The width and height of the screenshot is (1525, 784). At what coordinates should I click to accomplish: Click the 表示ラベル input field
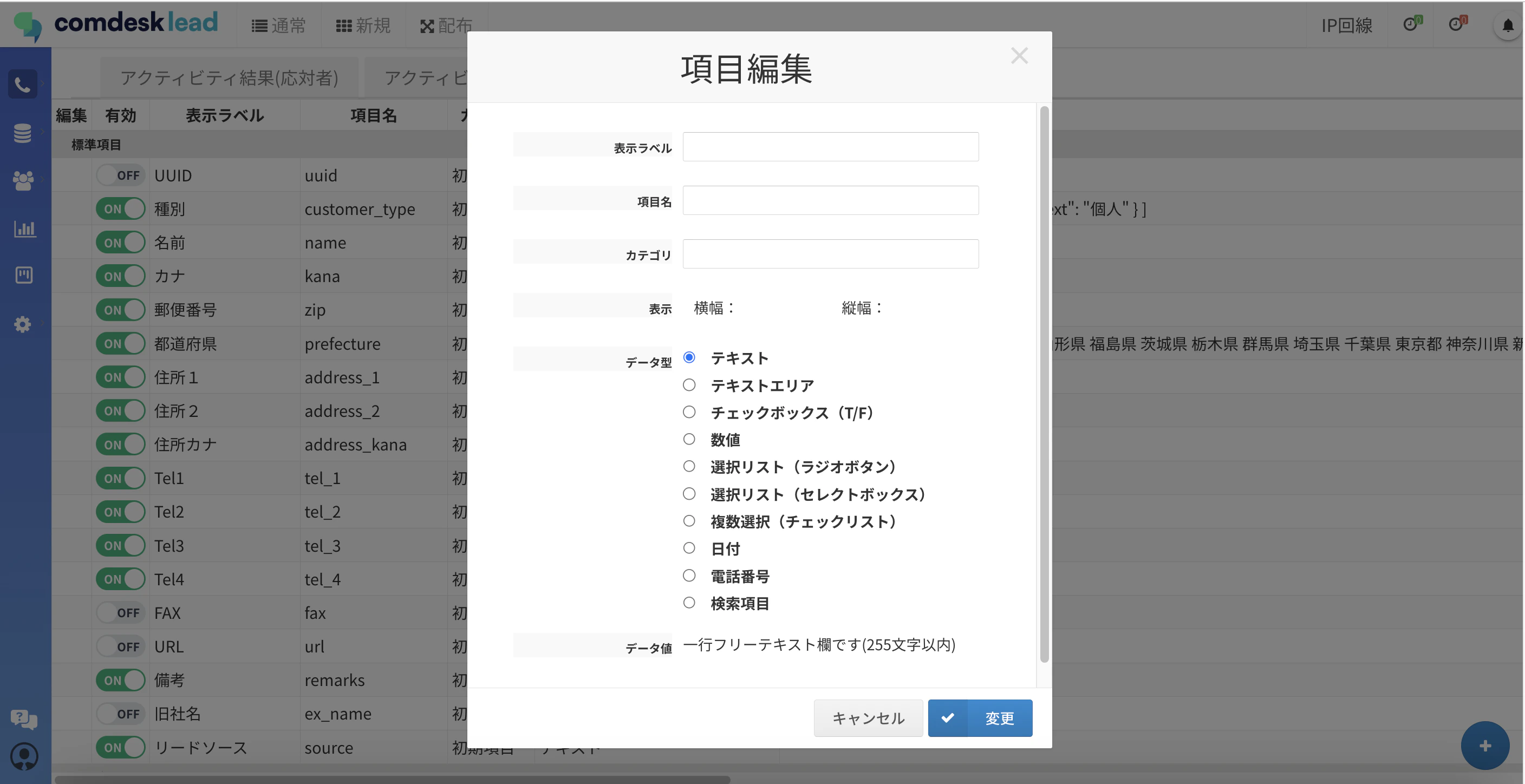(x=830, y=146)
